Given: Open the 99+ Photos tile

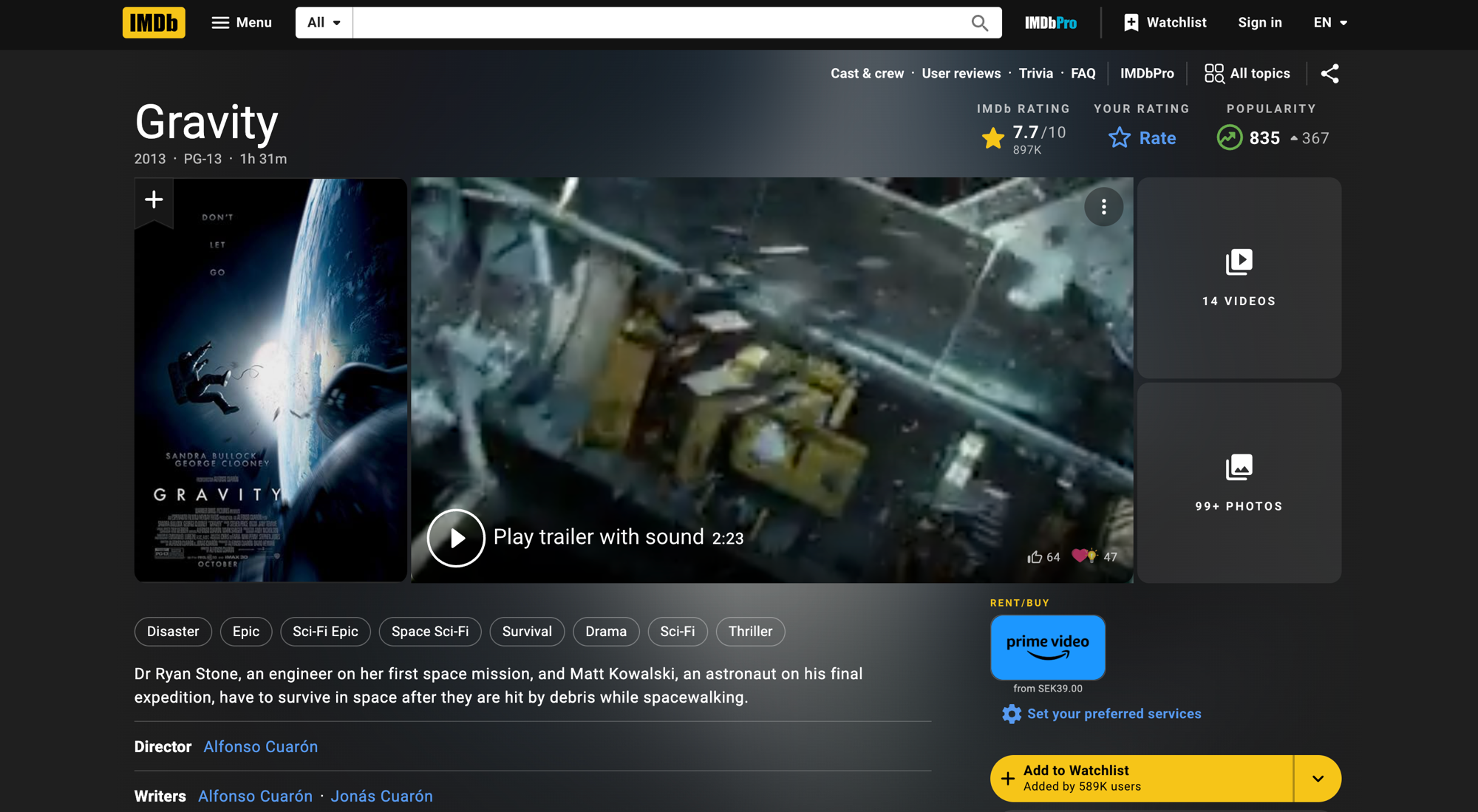Looking at the screenshot, I should [1239, 483].
